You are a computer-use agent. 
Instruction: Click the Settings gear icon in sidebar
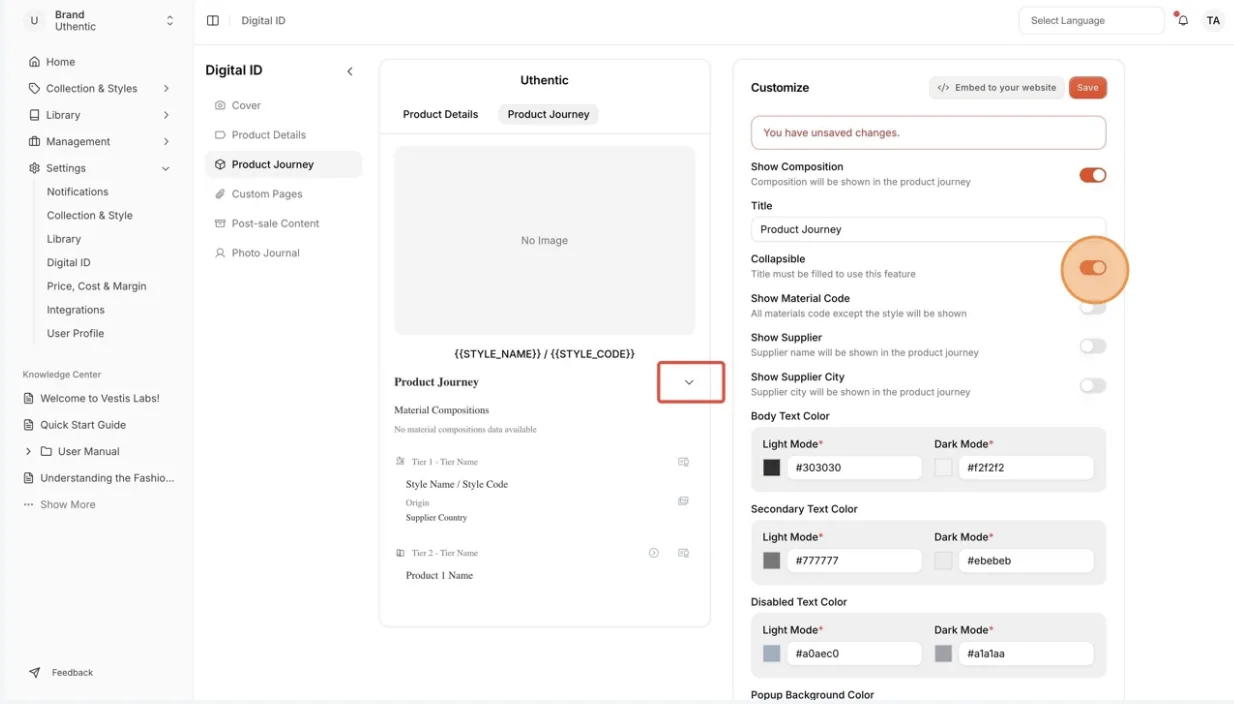coord(35,168)
